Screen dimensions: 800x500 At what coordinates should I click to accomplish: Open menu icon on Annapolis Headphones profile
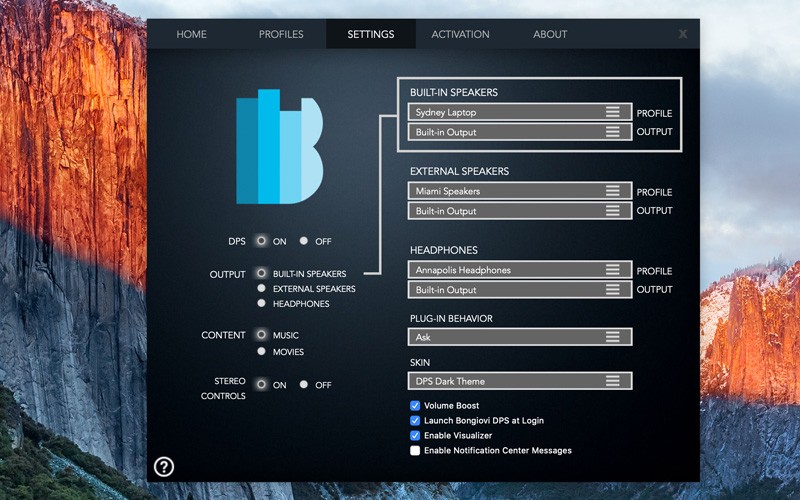click(613, 269)
